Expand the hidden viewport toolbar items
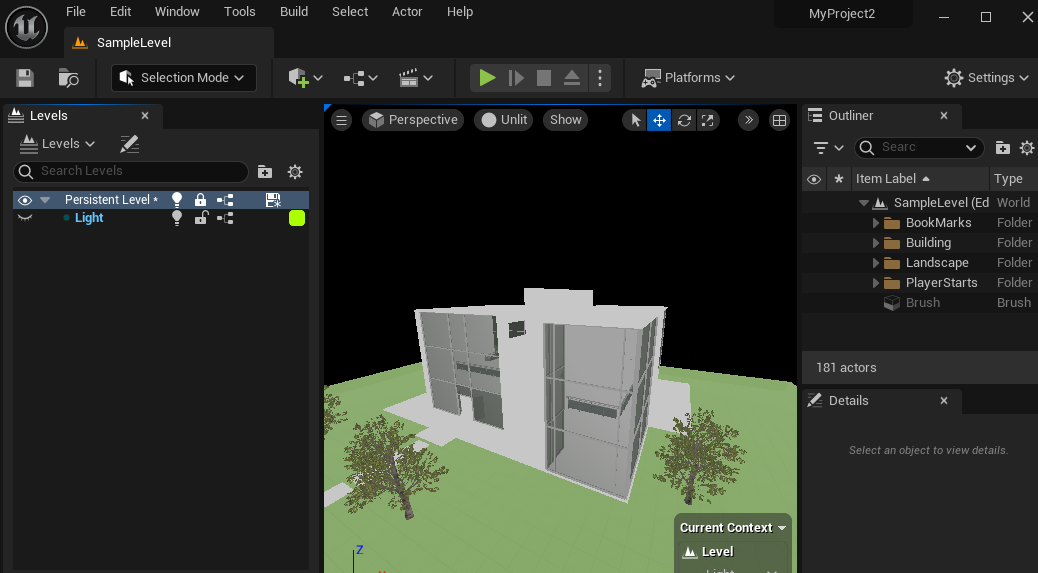Image resolution: width=1038 pixels, height=573 pixels. [x=748, y=120]
